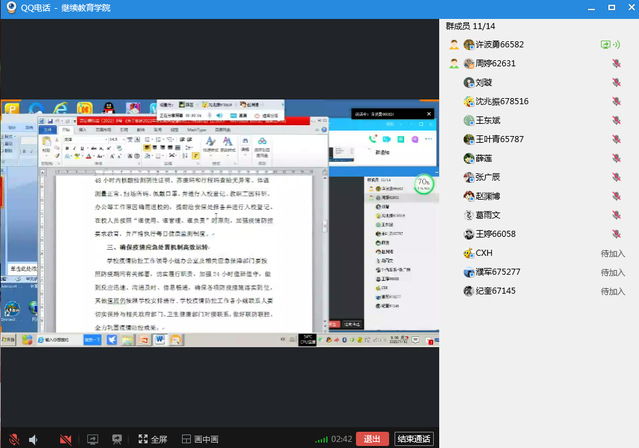Click the avatar of 葛雨文
The image size is (639, 448).
[468, 215]
